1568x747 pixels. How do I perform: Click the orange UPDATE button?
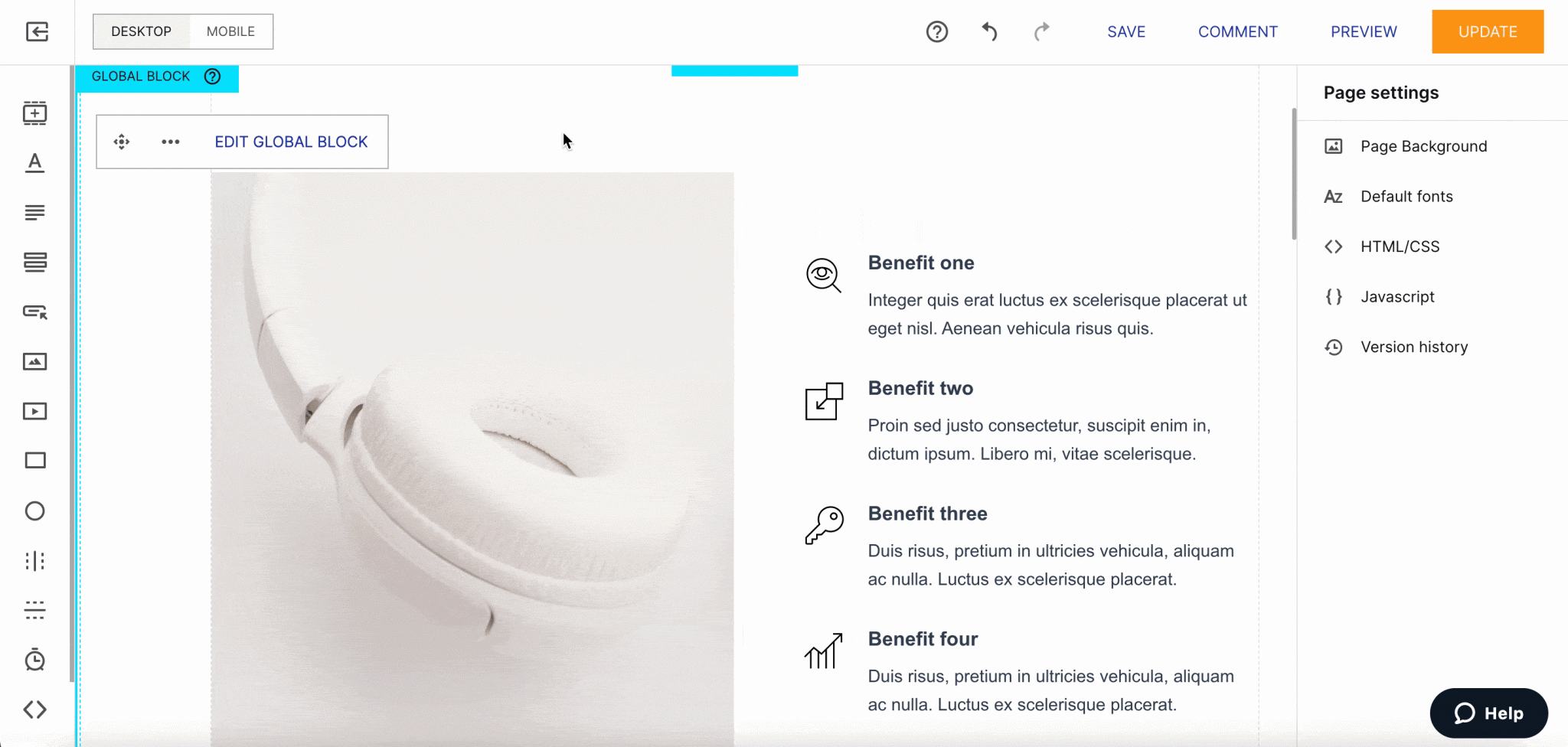1488,31
